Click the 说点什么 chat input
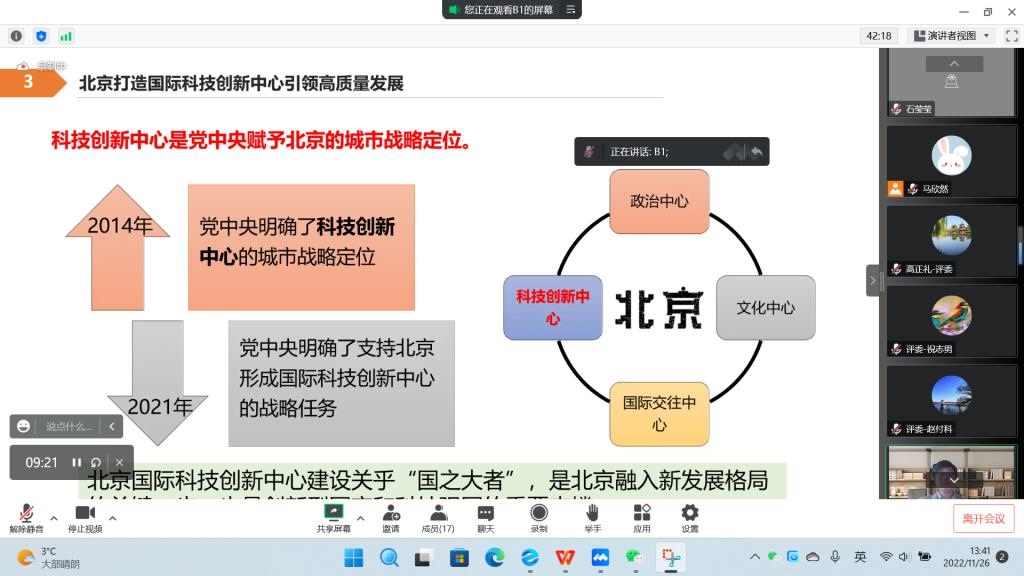This screenshot has height=576, width=1024. [x=69, y=426]
